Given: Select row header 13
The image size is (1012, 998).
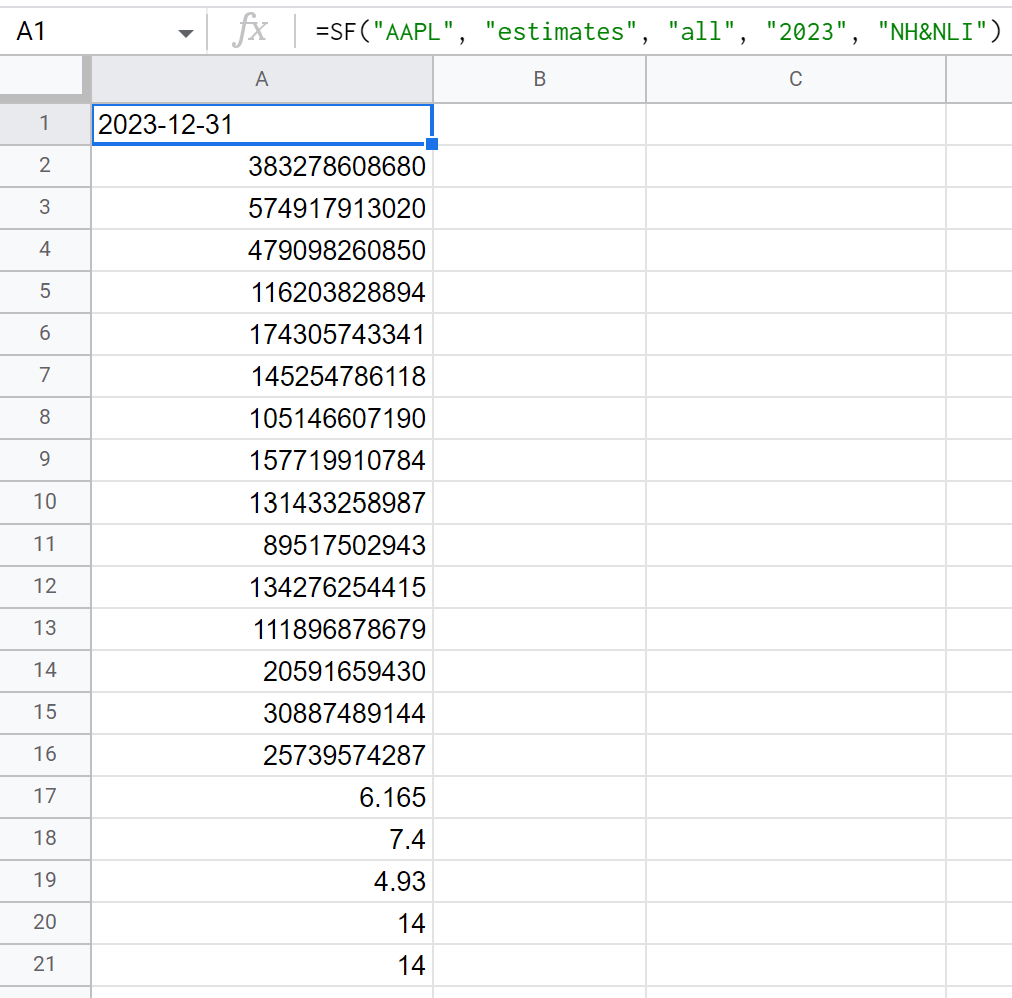Looking at the screenshot, I should coord(45,629).
